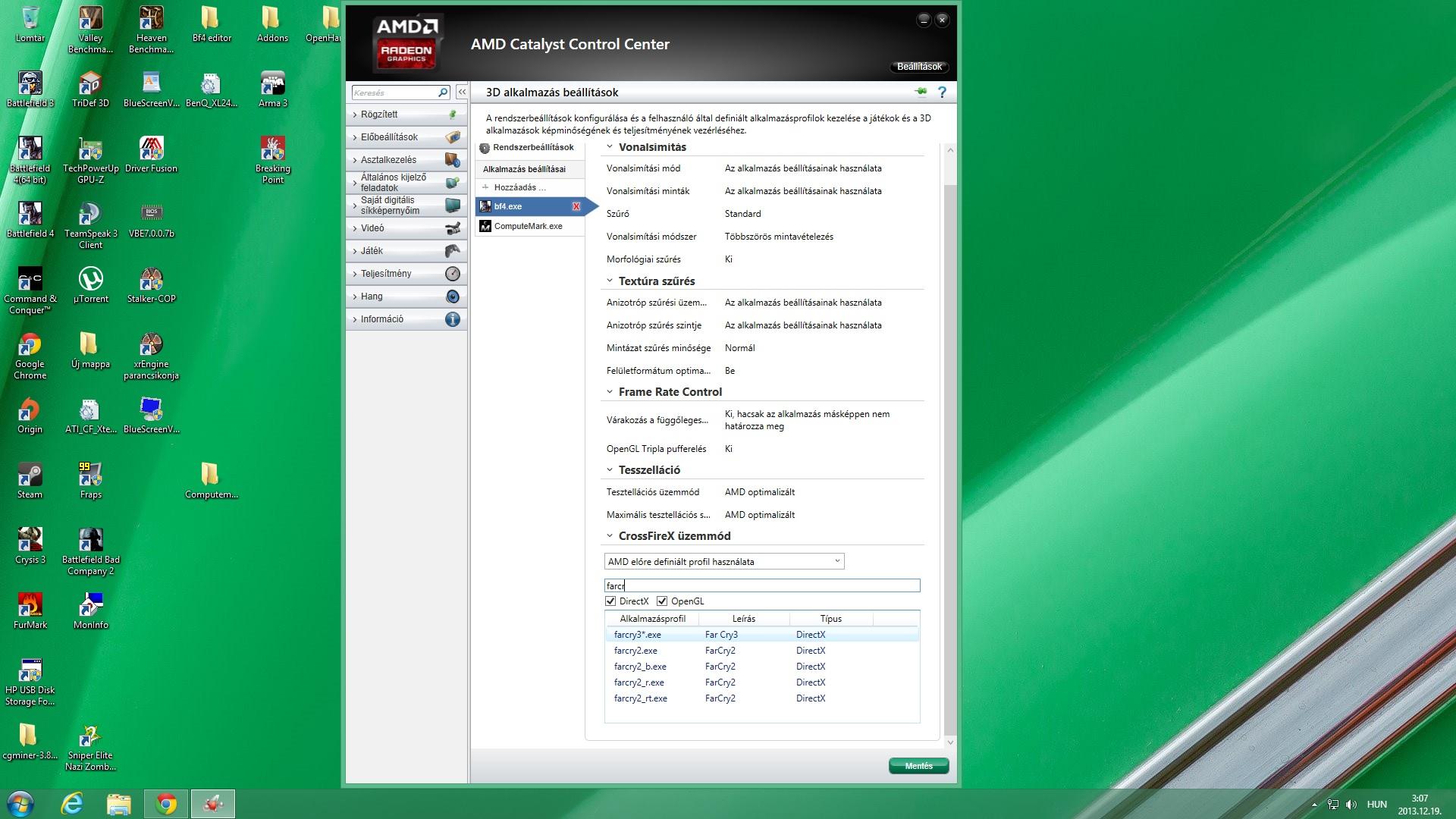Click the Videó camera icon

pos(453,228)
